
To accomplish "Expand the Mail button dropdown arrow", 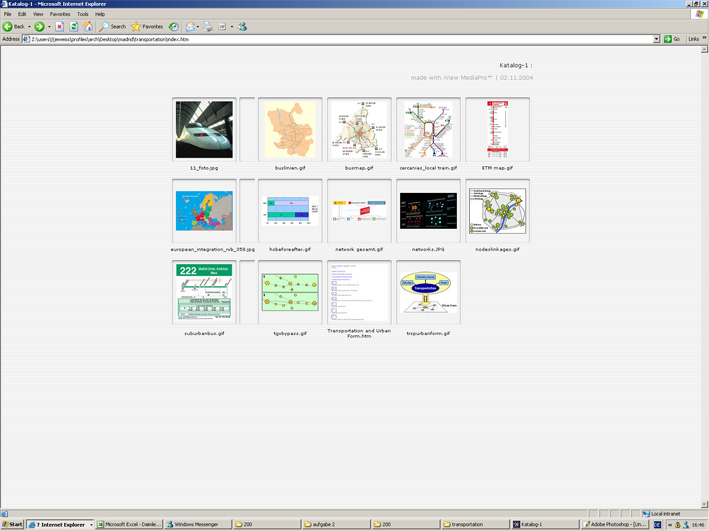I will click(x=198, y=27).
